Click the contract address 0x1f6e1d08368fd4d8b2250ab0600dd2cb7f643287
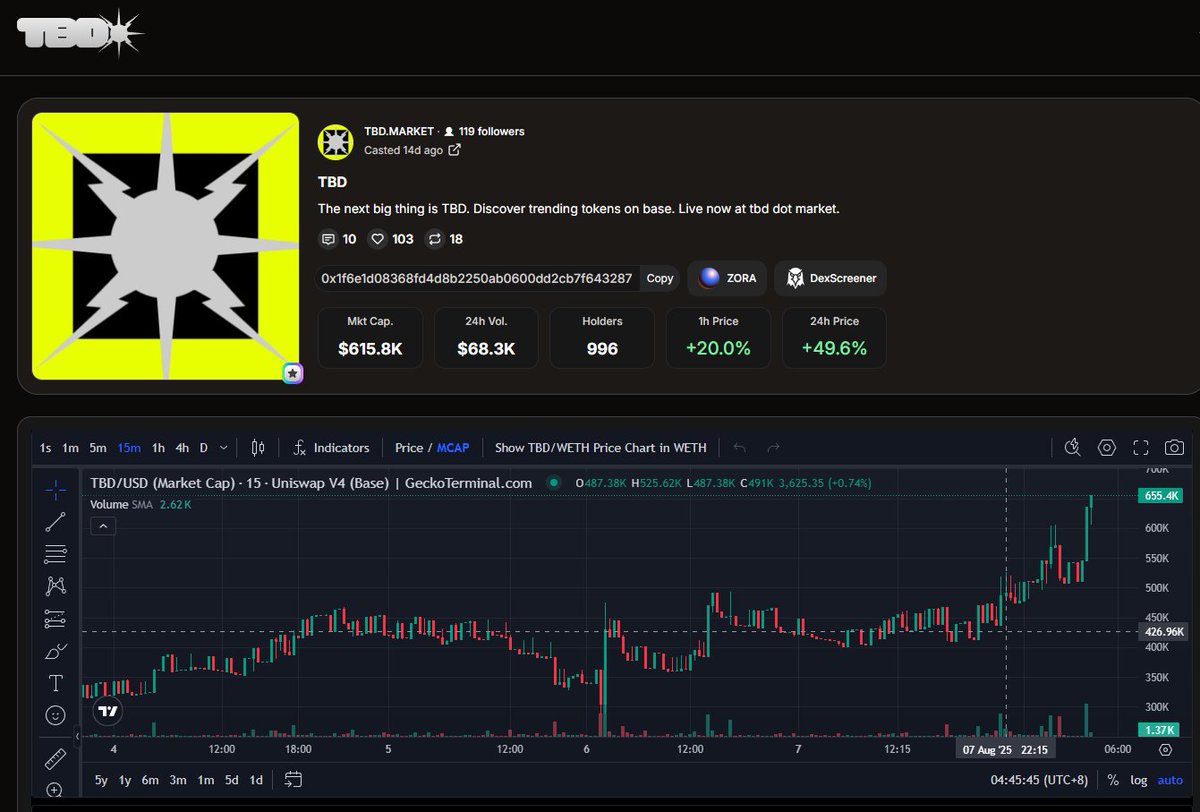This screenshot has height=812, width=1200. pyautogui.click(x=476, y=278)
